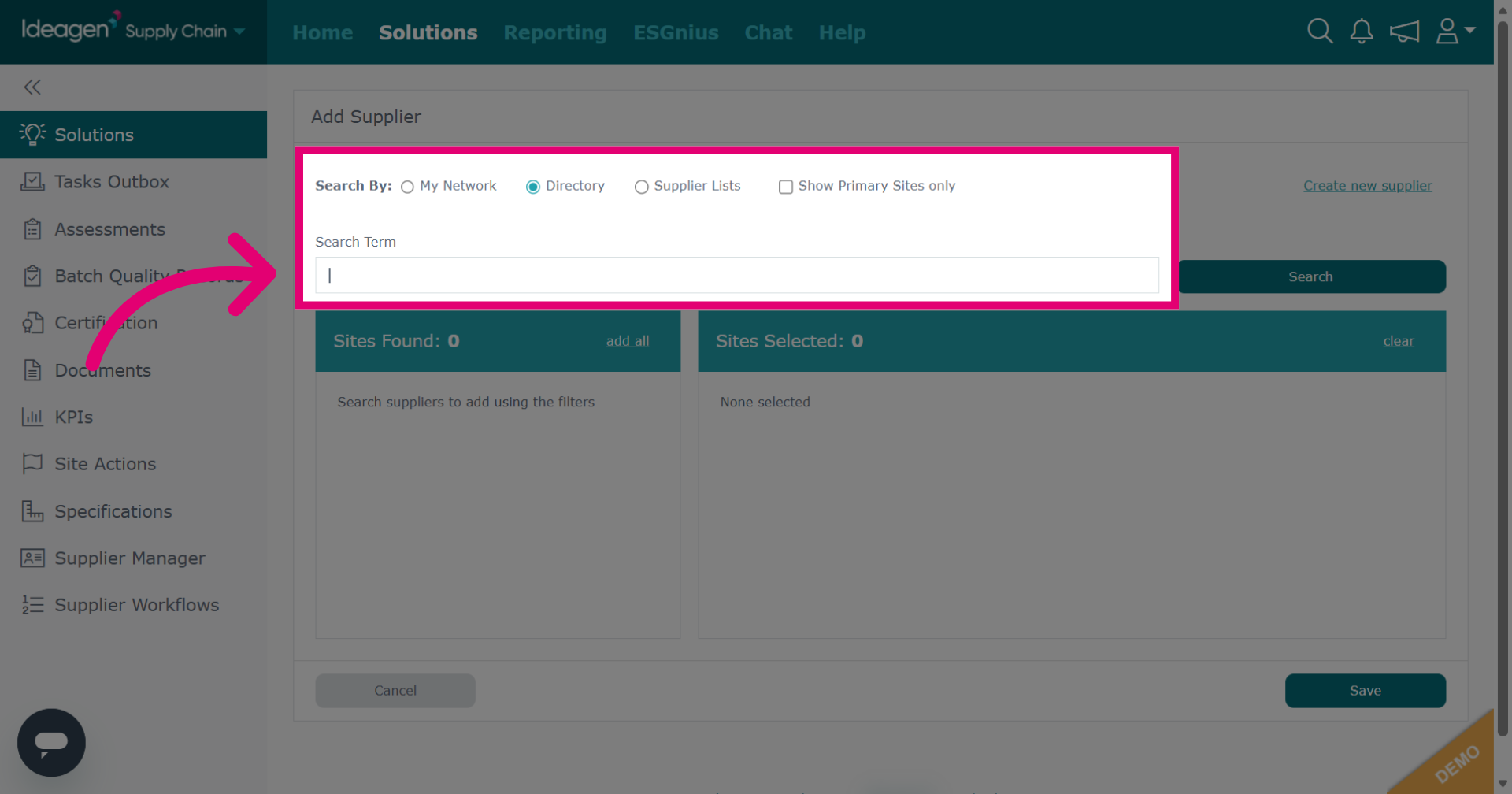Collapse the sidebar with the double chevron

pos(32,87)
